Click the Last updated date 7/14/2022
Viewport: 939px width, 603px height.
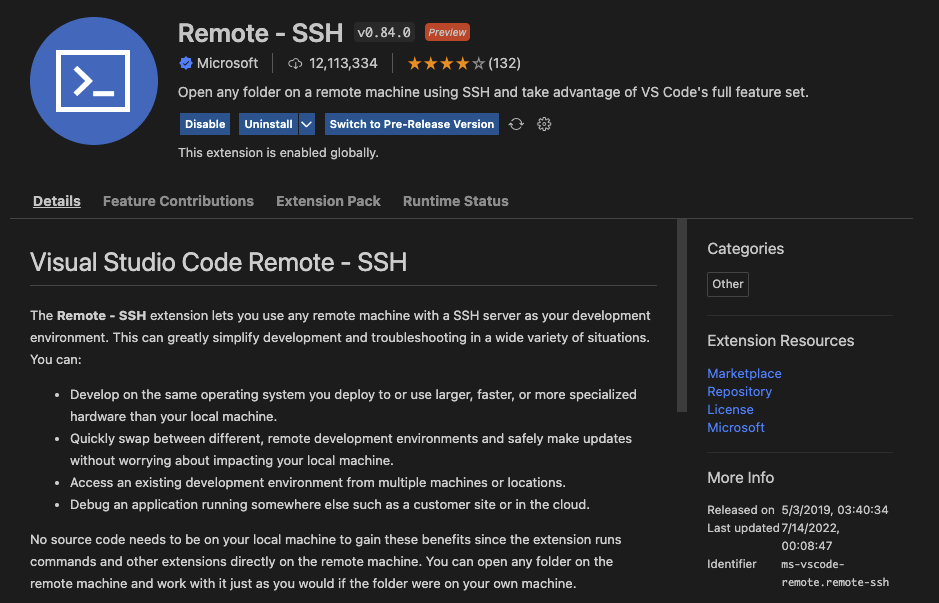coord(811,537)
